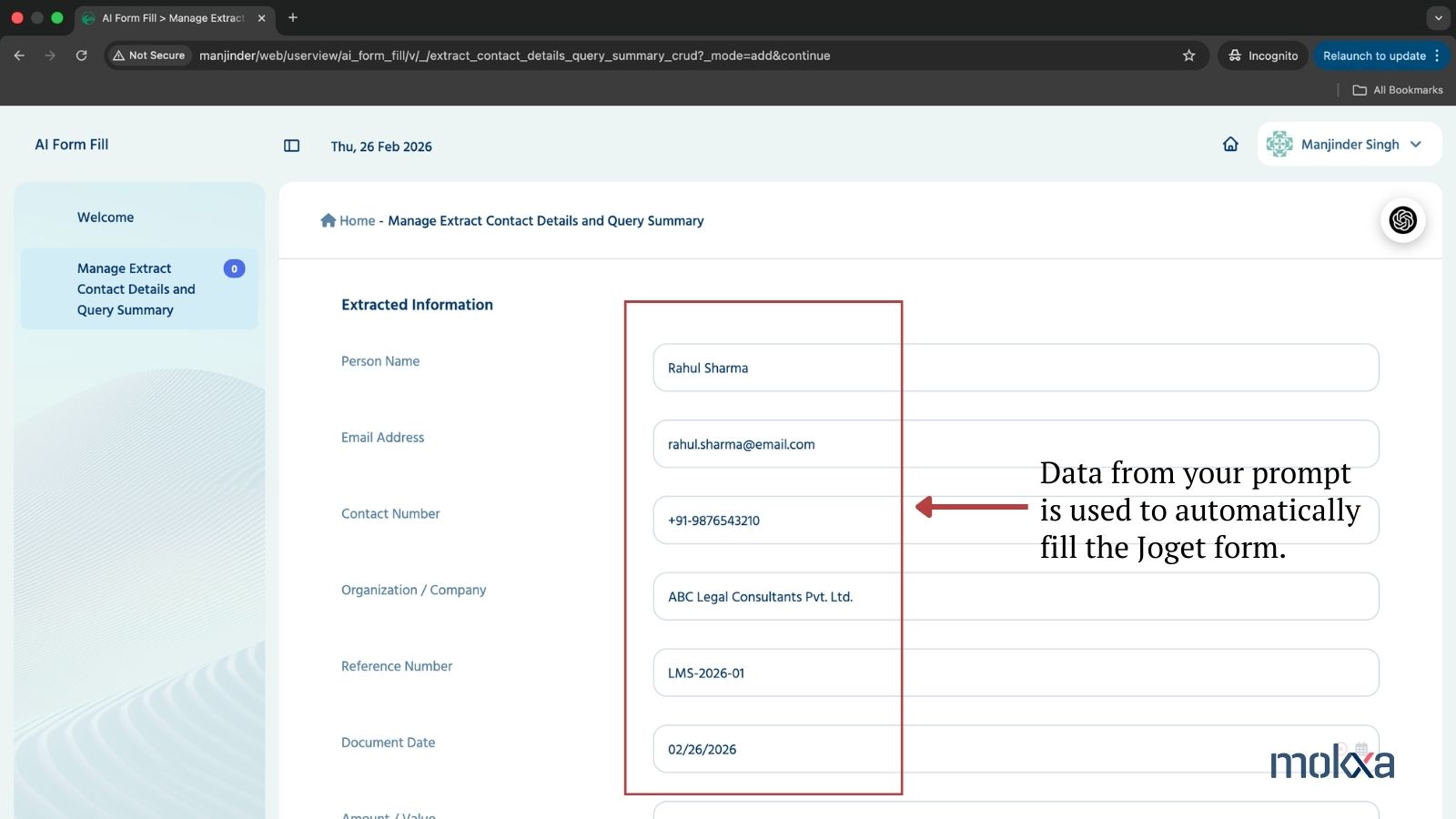The width and height of the screenshot is (1456, 819).
Task: Click the browser forward arrow
Action: tap(50, 56)
